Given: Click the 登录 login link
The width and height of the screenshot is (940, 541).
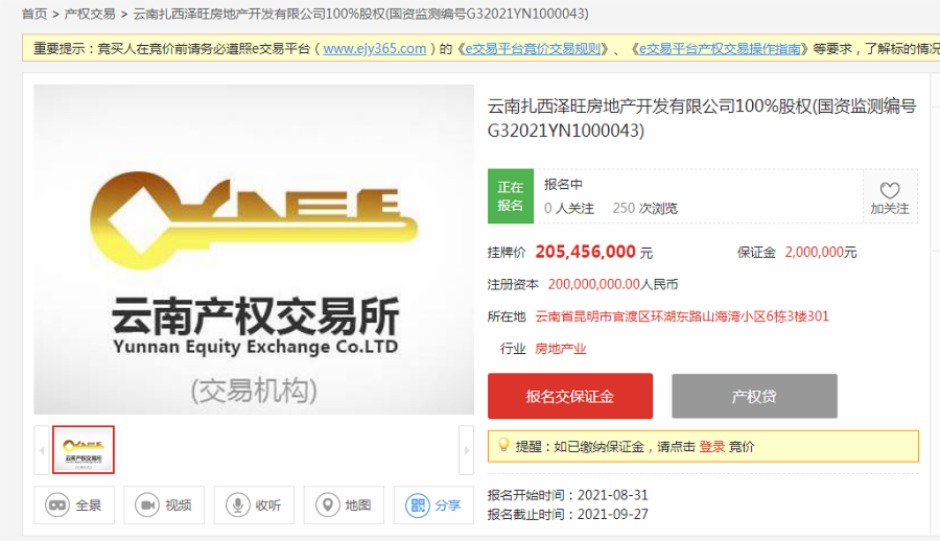Looking at the screenshot, I should click(712, 447).
